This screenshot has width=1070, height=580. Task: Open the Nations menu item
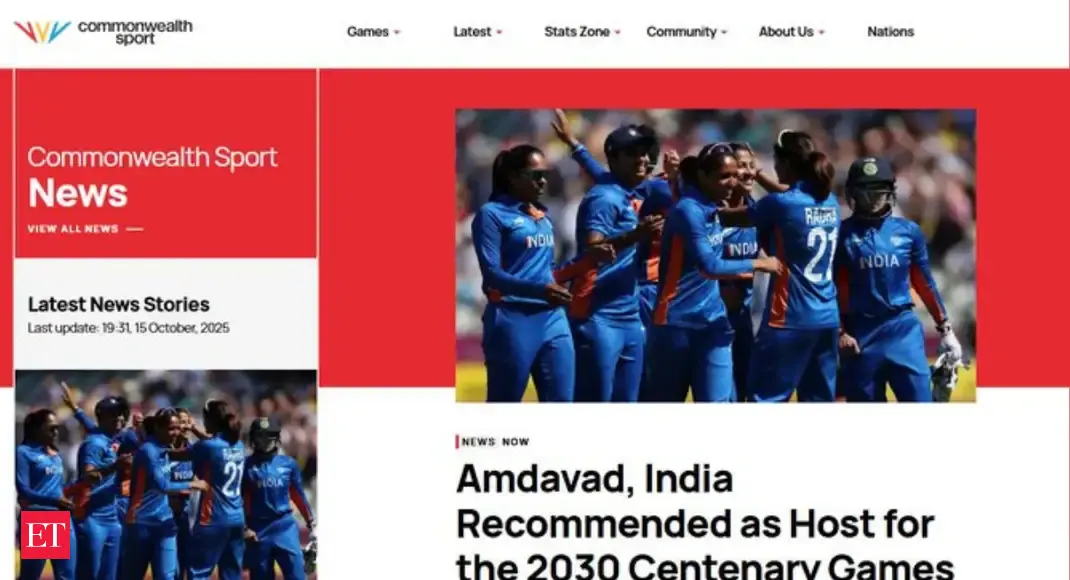pyautogui.click(x=891, y=31)
